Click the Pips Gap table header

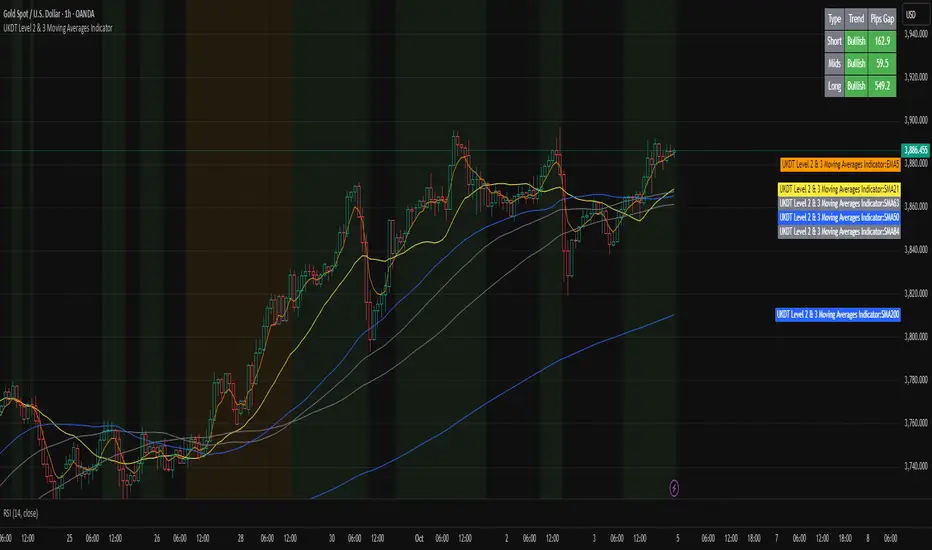click(x=882, y=19)
